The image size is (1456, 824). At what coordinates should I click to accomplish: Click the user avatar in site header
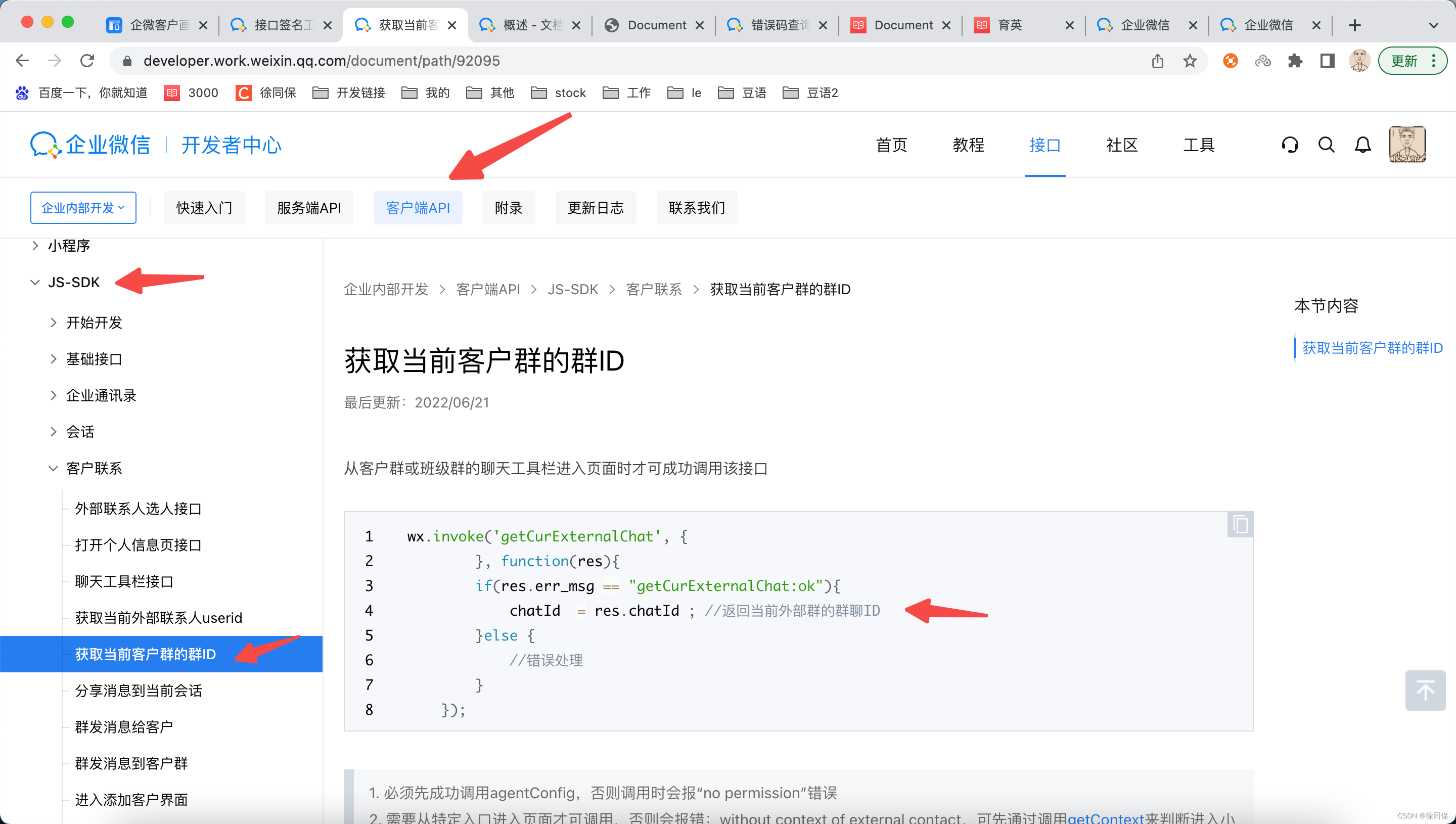pos(1407,145)
